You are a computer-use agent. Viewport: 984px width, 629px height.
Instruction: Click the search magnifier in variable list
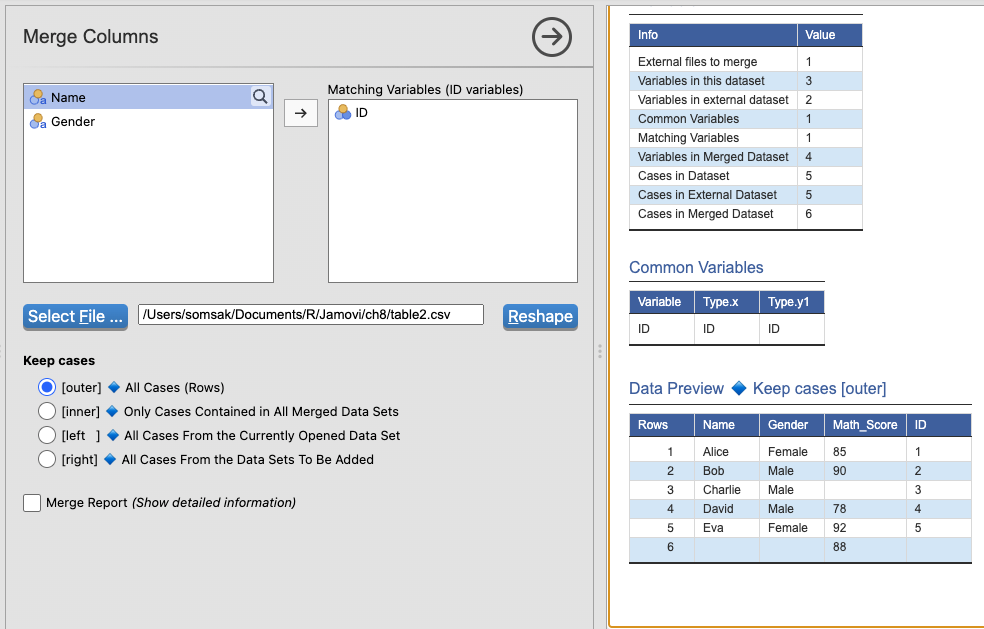click(x=260, y=97)
